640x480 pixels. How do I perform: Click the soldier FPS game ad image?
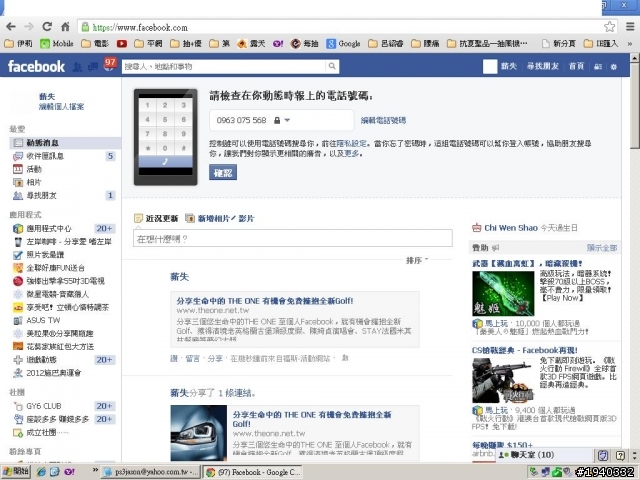coord(503,380)
